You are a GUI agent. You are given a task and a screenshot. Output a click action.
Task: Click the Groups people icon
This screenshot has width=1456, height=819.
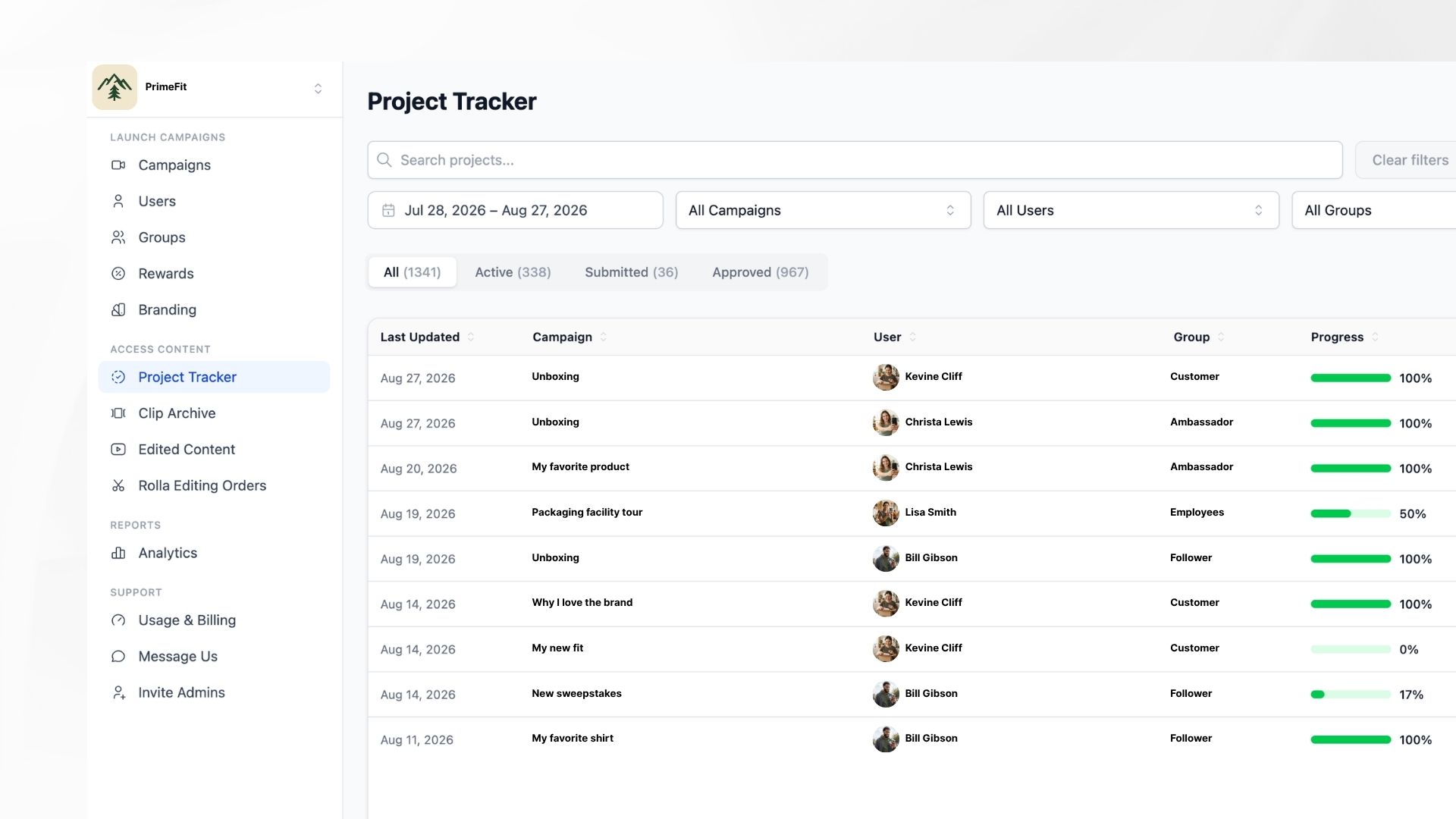point(118,237)
